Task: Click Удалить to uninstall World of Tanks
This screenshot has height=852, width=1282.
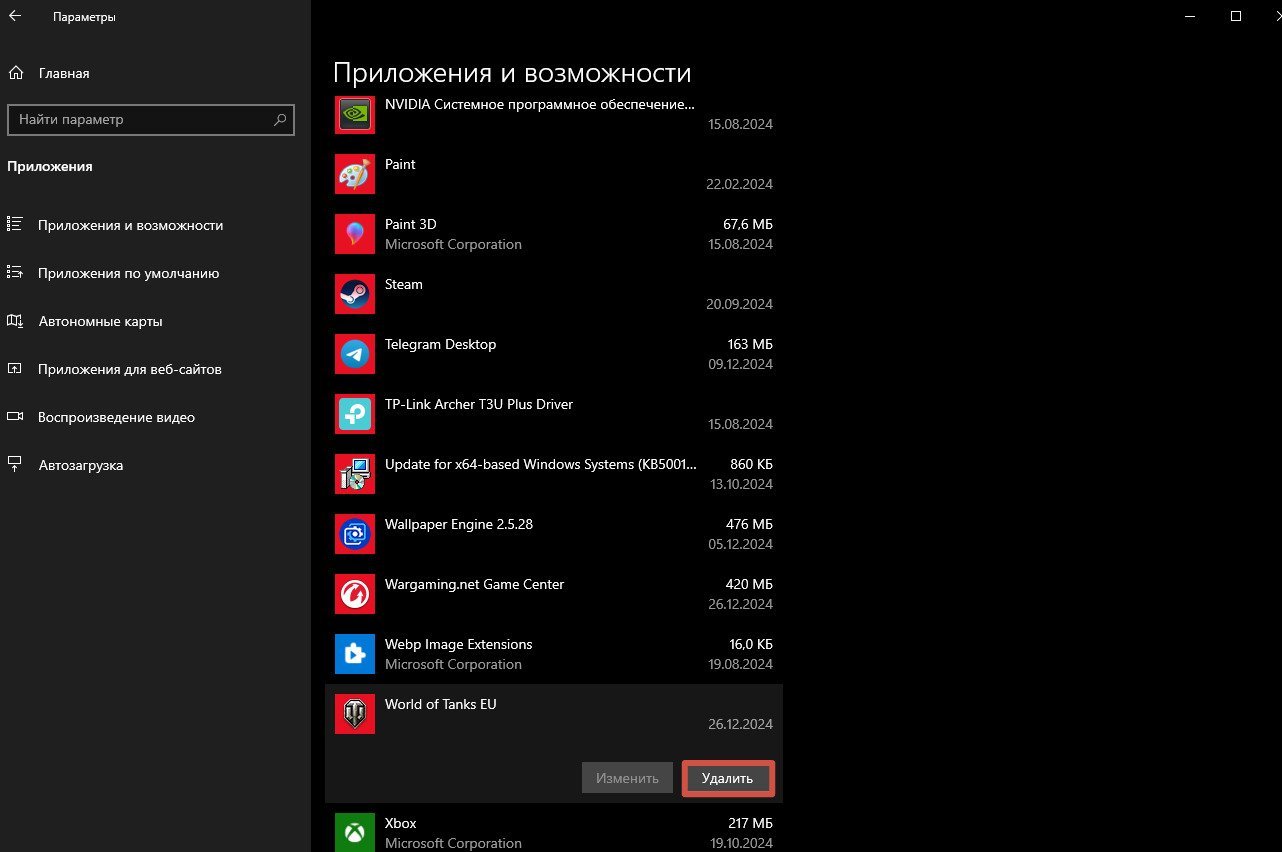Action: point(727,778)
